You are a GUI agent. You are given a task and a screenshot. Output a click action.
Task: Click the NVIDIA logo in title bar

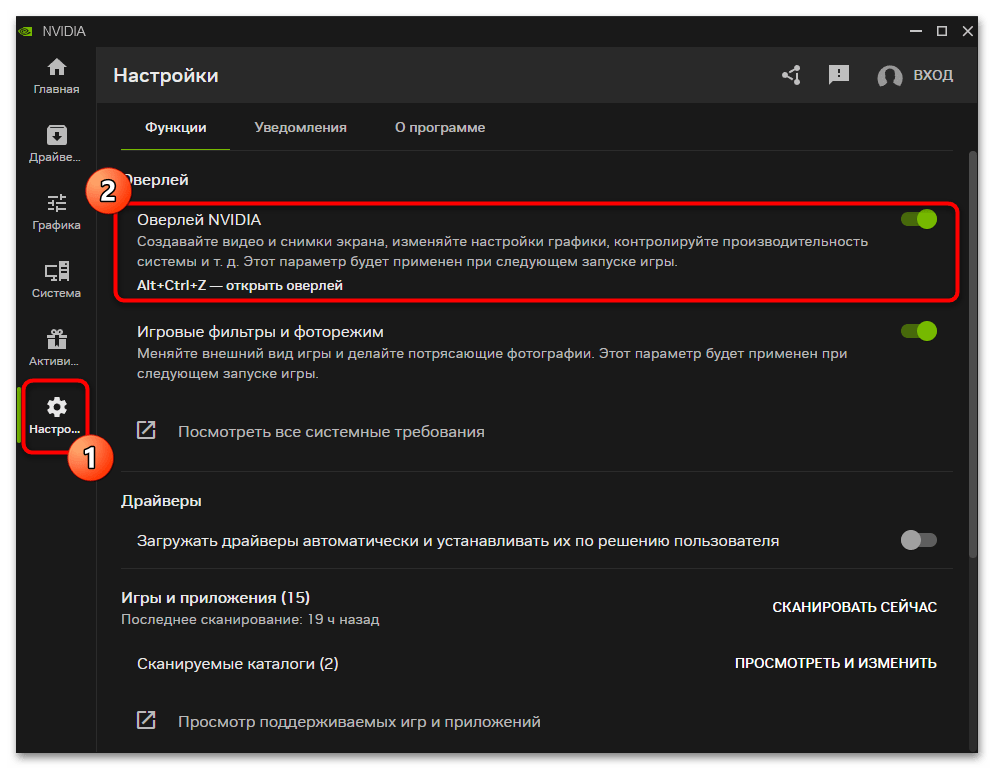26,31
